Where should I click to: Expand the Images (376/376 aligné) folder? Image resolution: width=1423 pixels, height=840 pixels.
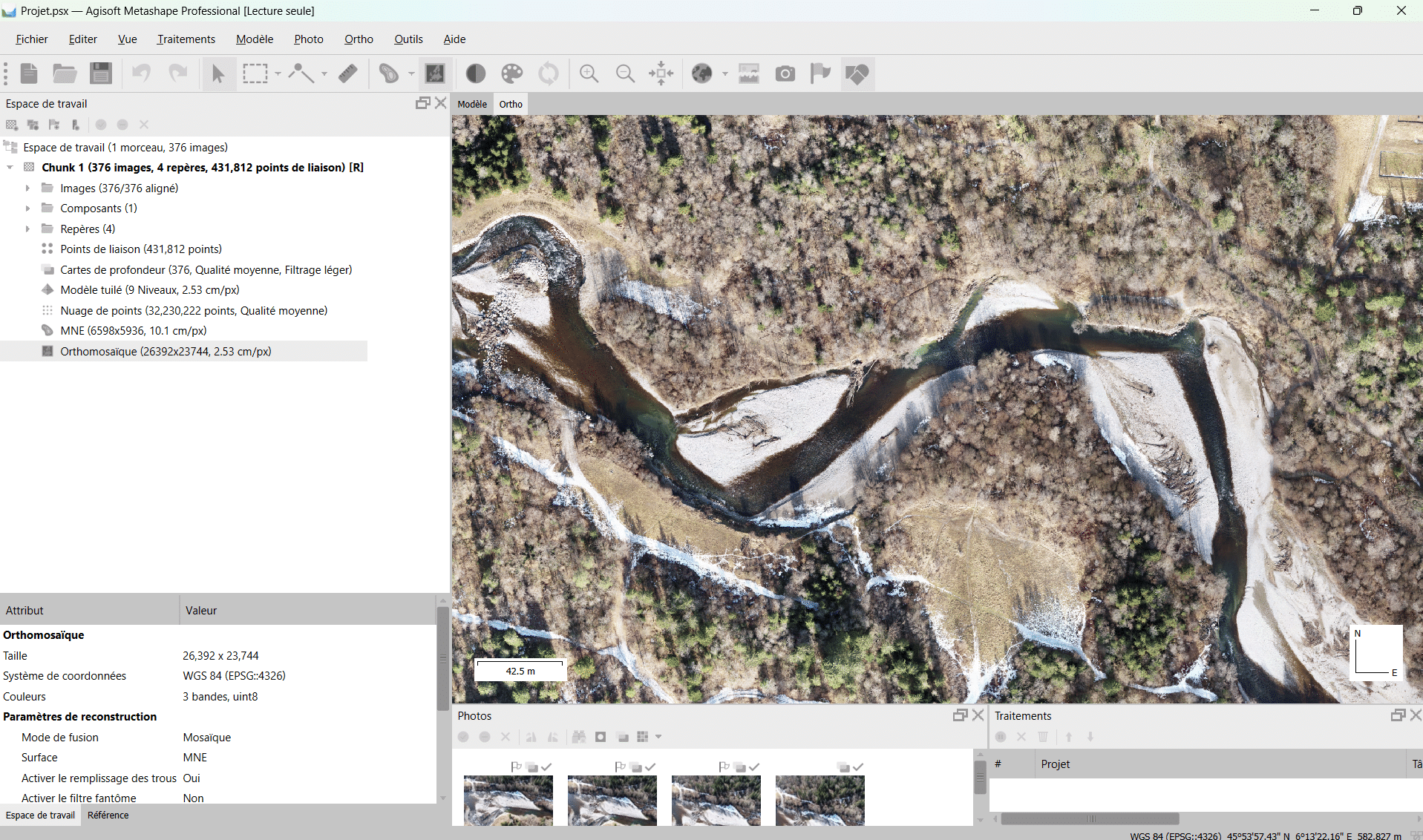27,188
